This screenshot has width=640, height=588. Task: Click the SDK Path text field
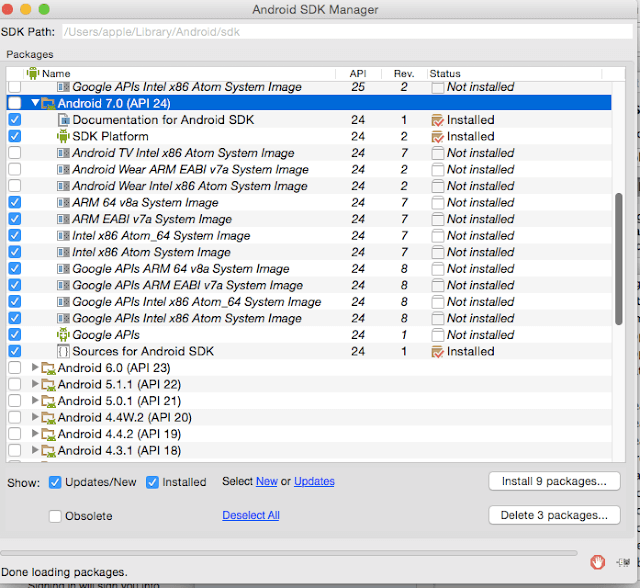pyautogui.click(x=347, y=32)
